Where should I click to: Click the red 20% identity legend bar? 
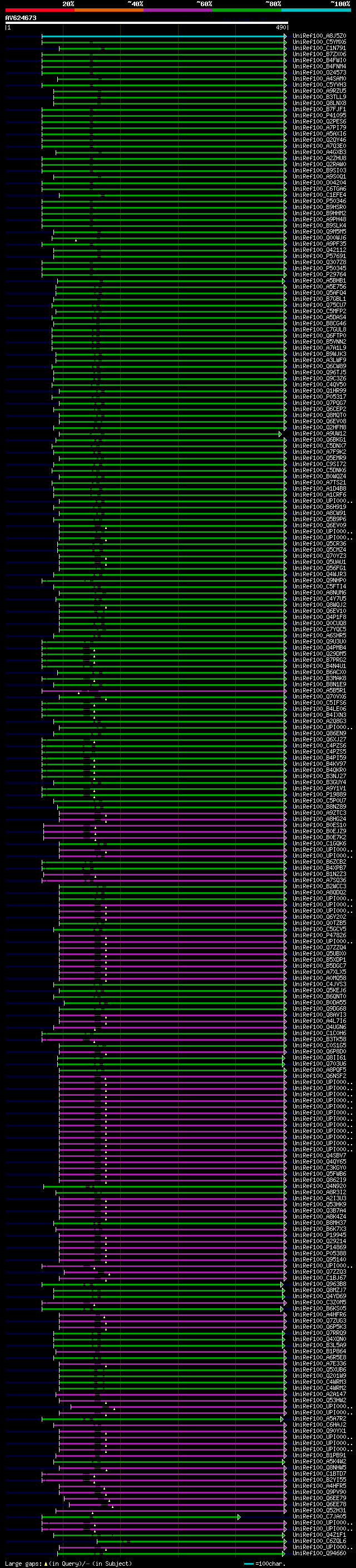tap(39, 10)
